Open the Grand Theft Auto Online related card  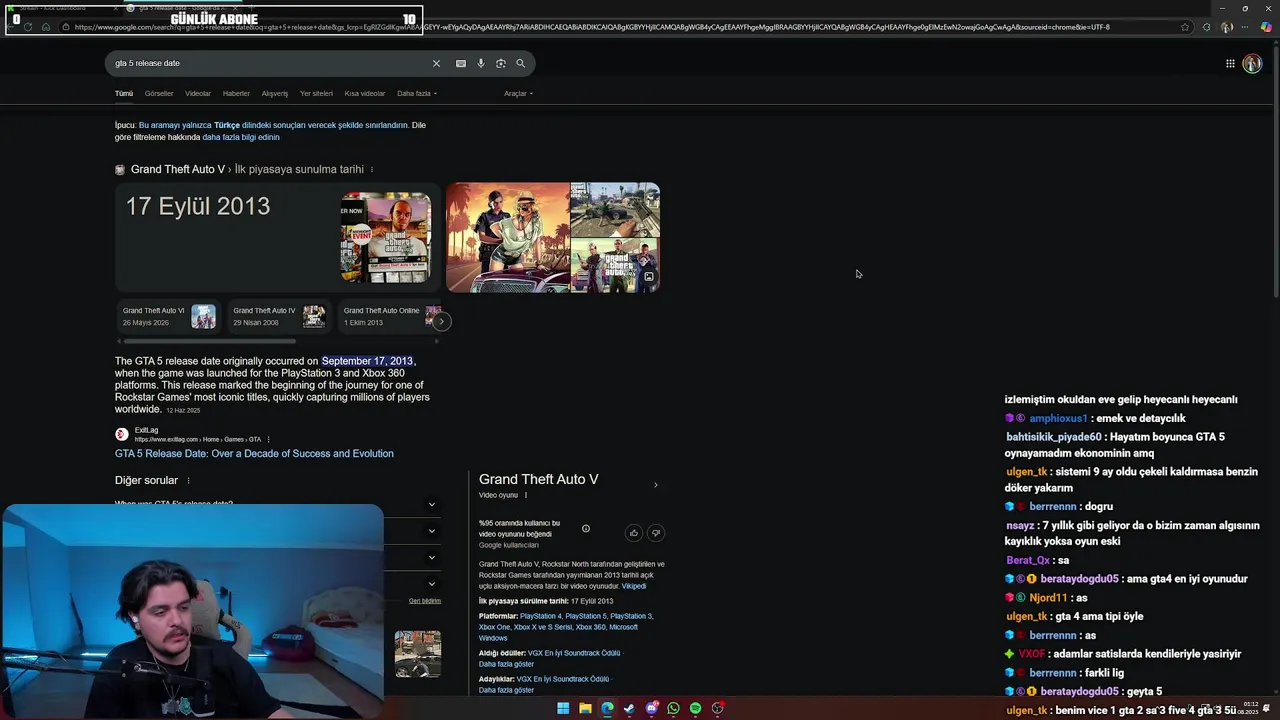(x=388, y=317)
